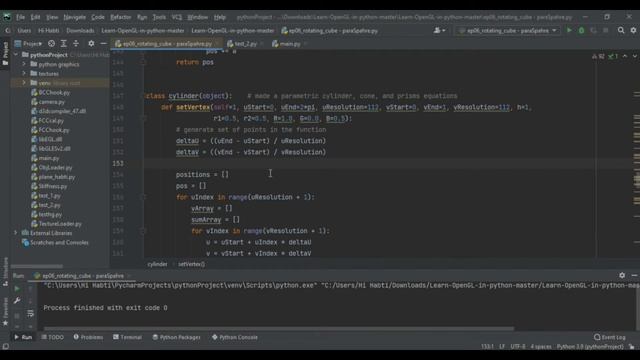640x360 pixels.
Task: Open the Tools menu
Action: point(159,17)
